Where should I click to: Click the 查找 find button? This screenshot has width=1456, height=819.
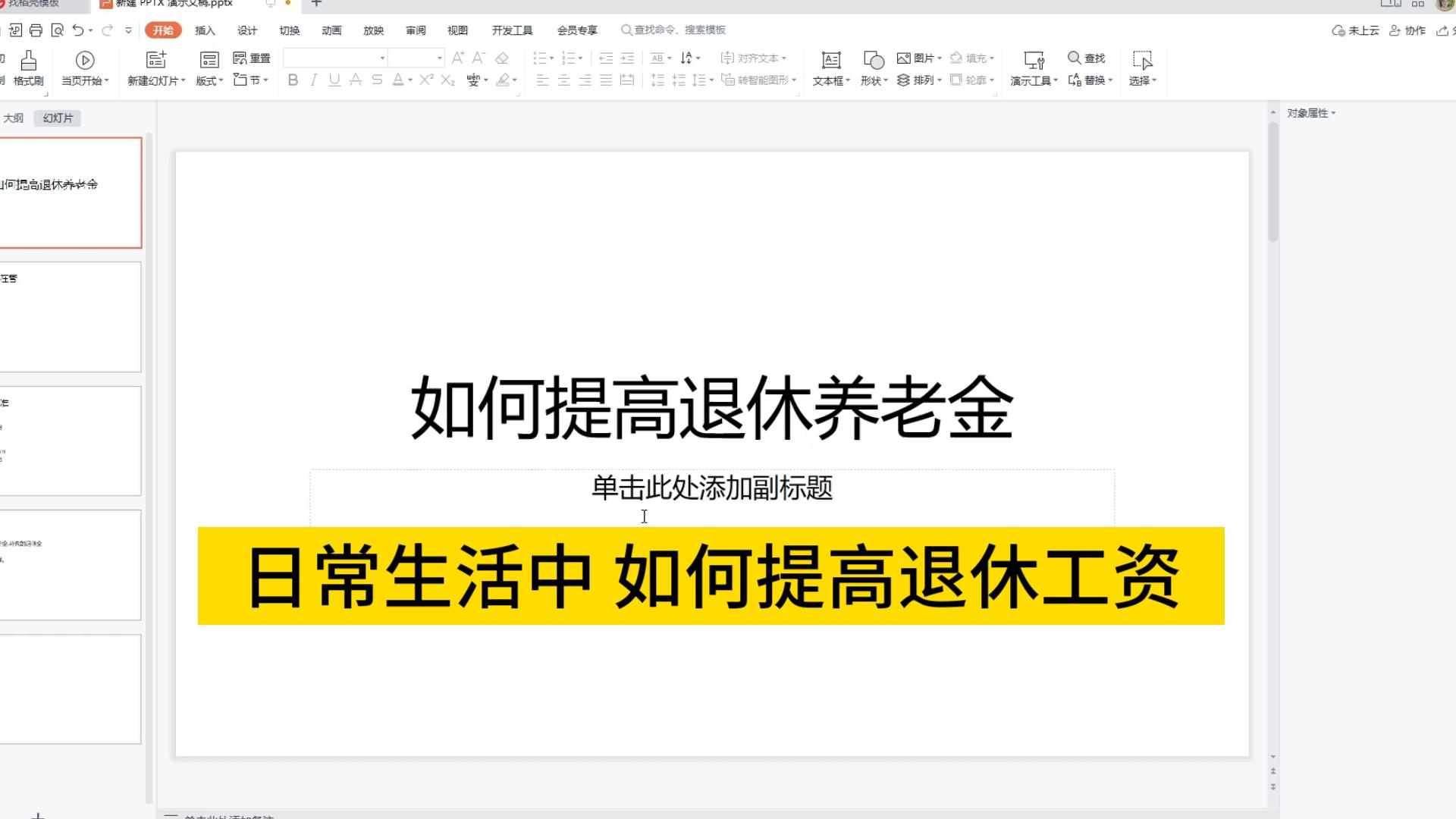[x=1087, y=58]
